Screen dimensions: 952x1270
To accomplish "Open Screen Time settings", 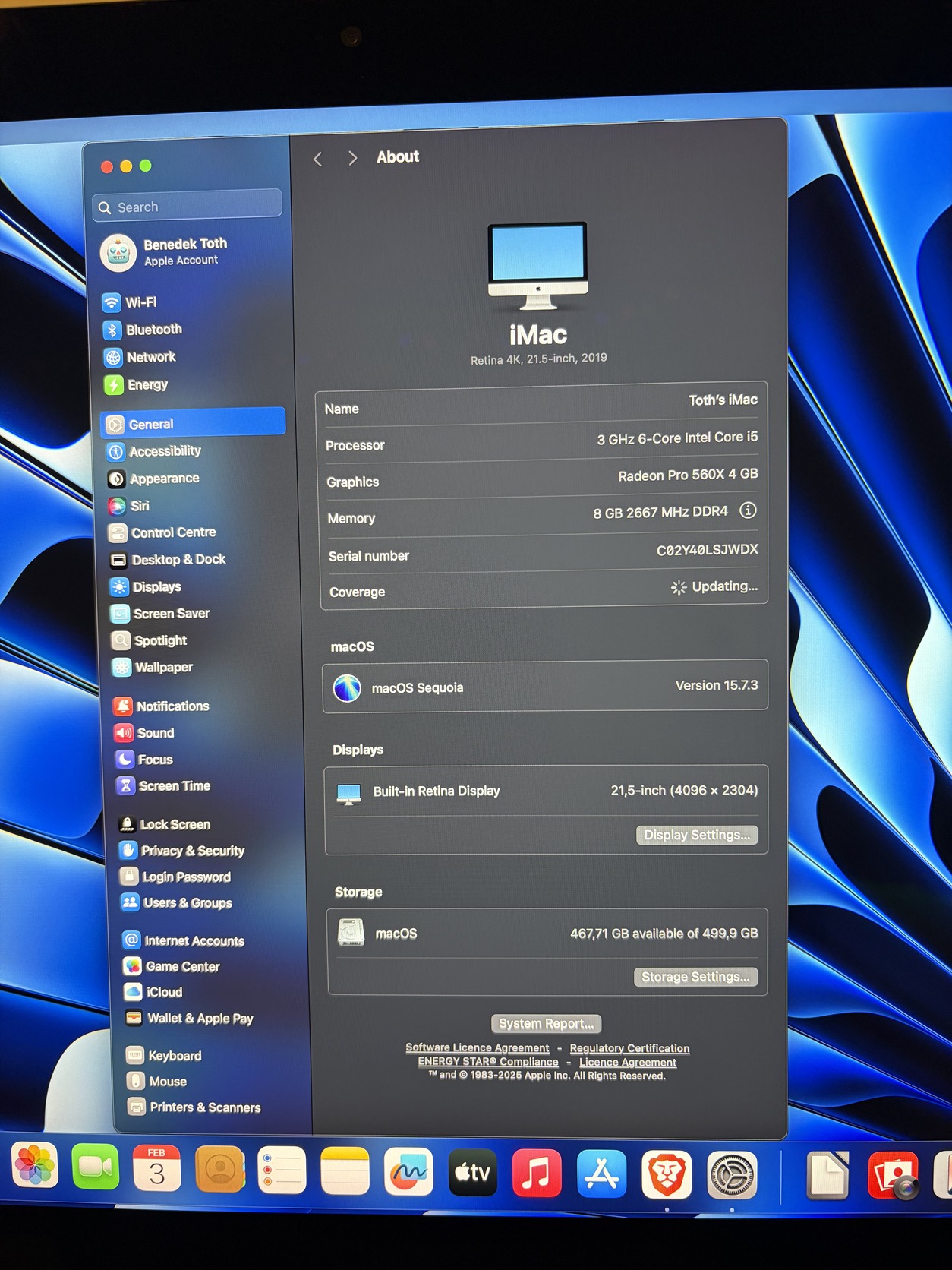I will (x=163, y=785).
